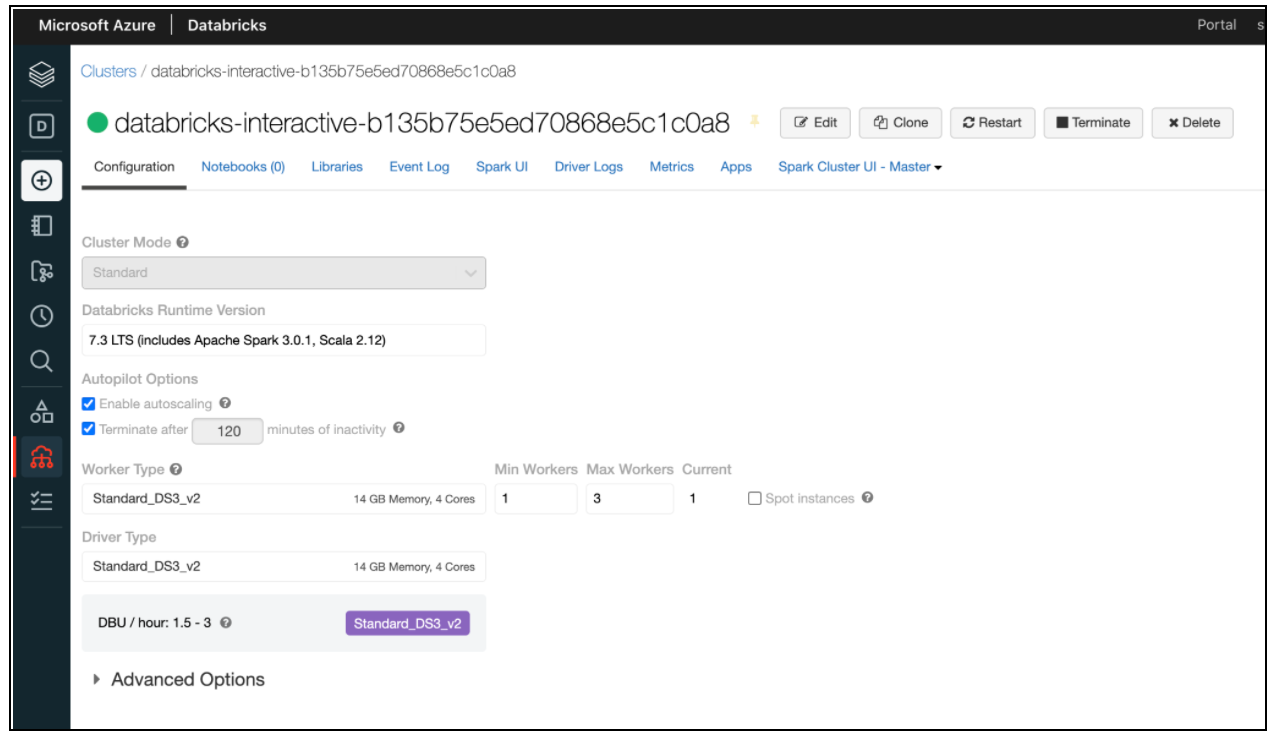Open the Data shapes icon in sidebar
The width and height of the screenshot is (1277, 742).
tap(41, 411)
